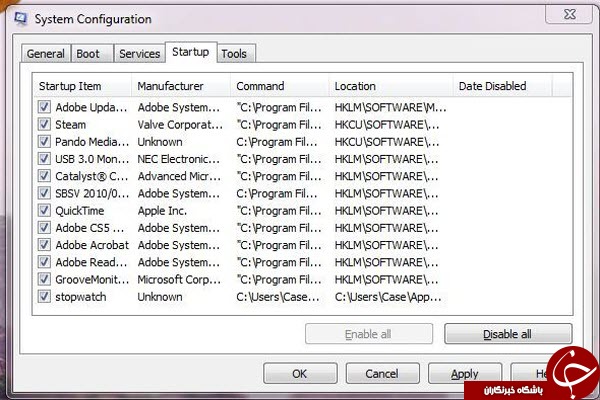
Task: Toggle the Adobe CS5 checkbox
Action: pos(44,227)
